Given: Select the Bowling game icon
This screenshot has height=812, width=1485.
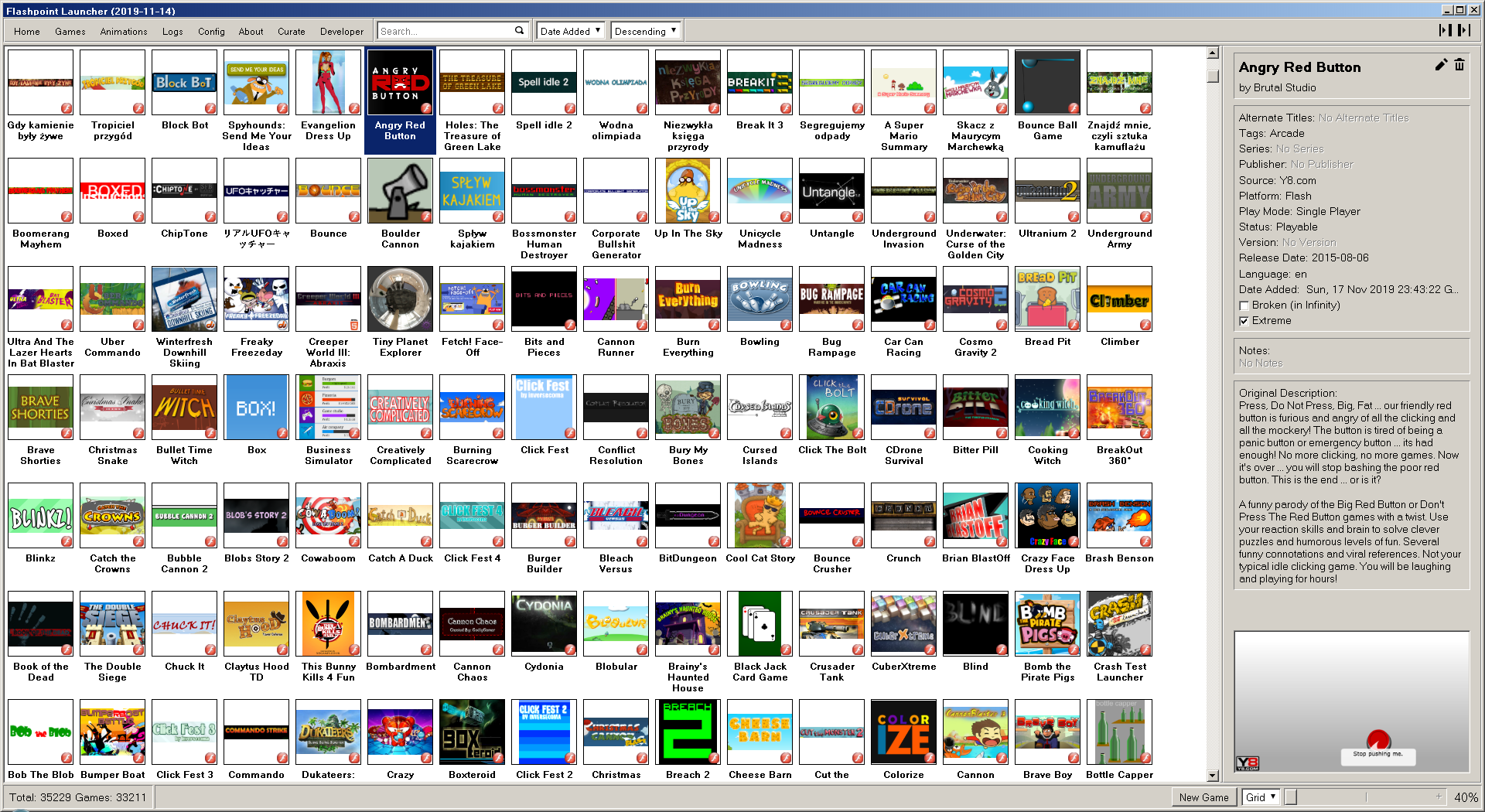Looking at the screenshot, I should pyautogui.click(x=760, y=299).
